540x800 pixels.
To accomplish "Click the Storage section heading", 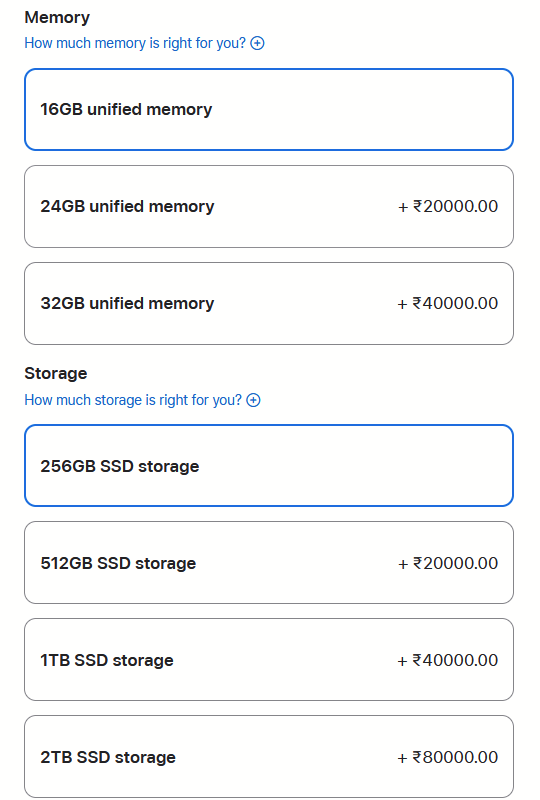I will (56, 373).
